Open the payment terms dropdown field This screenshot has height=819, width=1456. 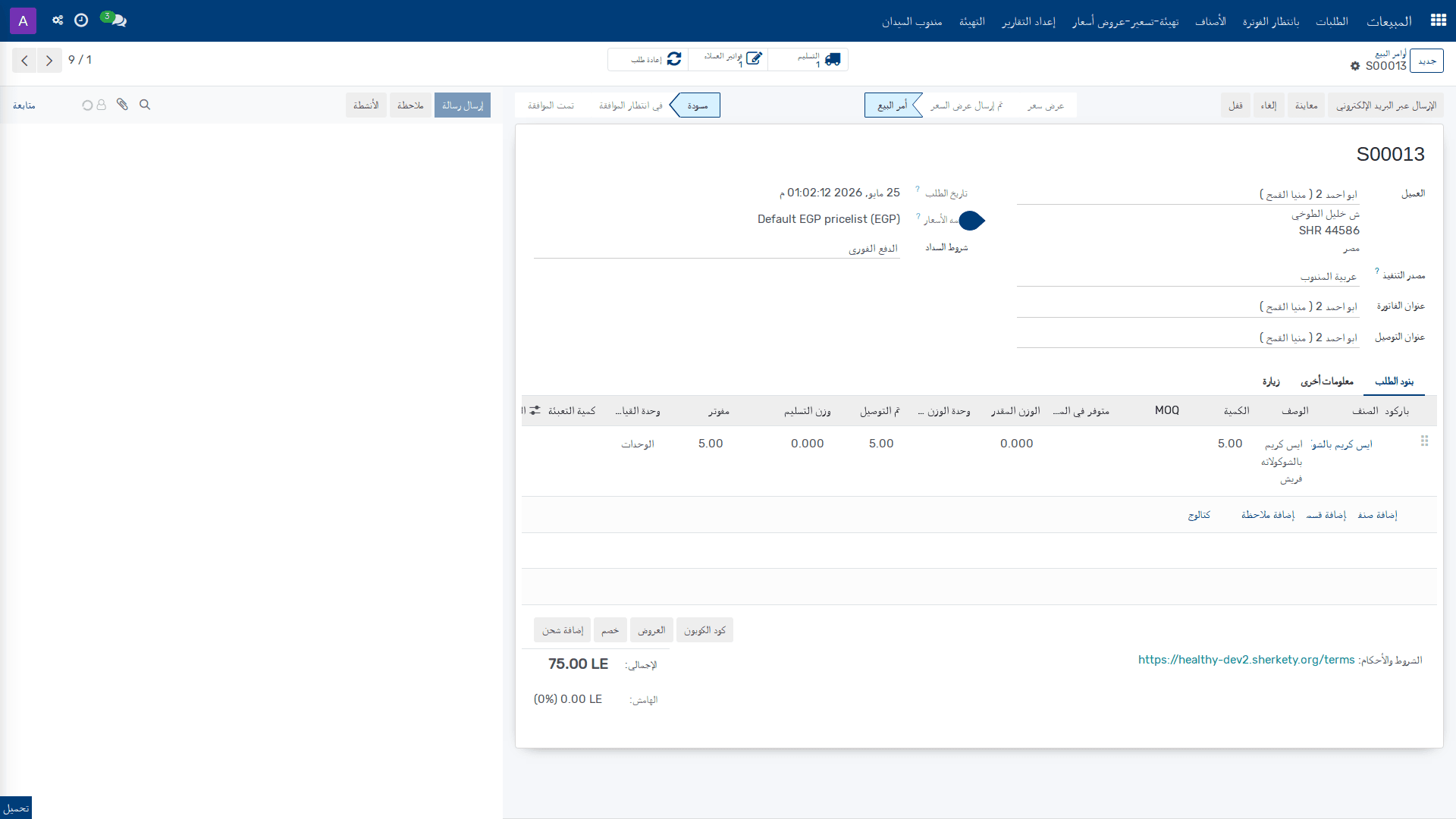click(x=717, y=249)
